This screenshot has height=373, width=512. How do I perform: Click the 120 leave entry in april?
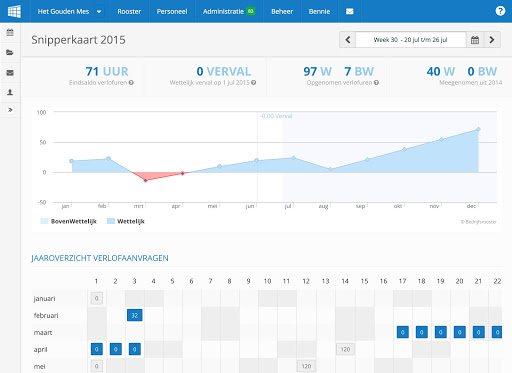pos(345,349)
